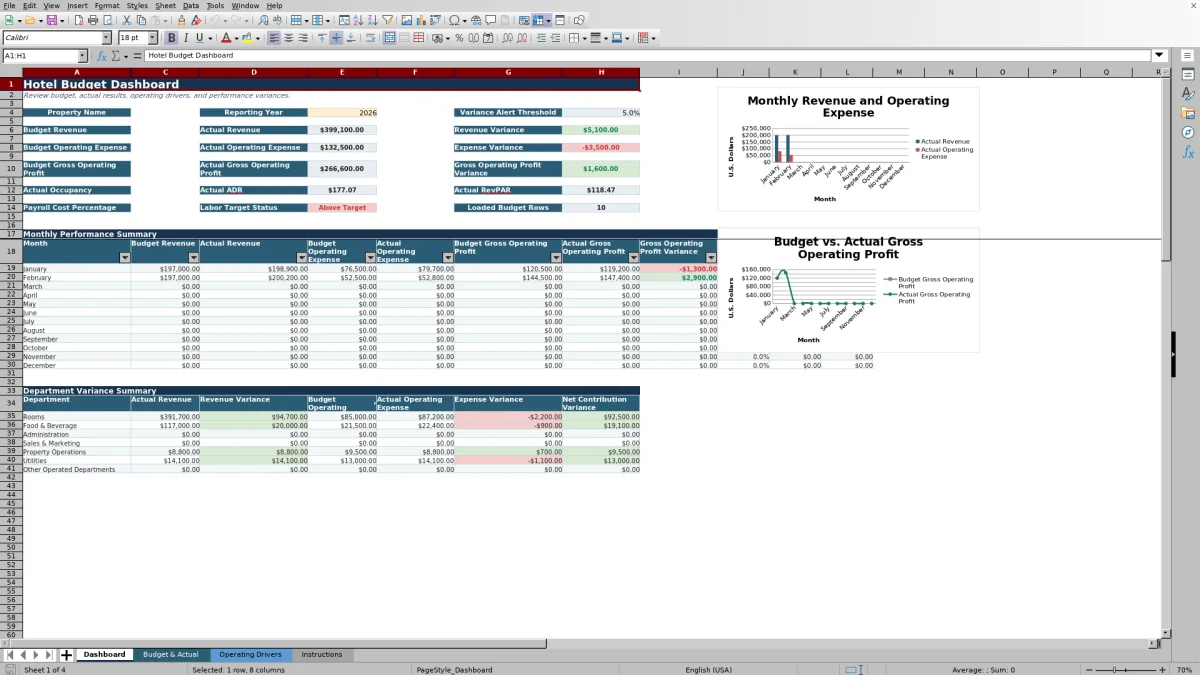1200x675 pixels.
Task: Toggle Align Right
Action: (302, 38)
